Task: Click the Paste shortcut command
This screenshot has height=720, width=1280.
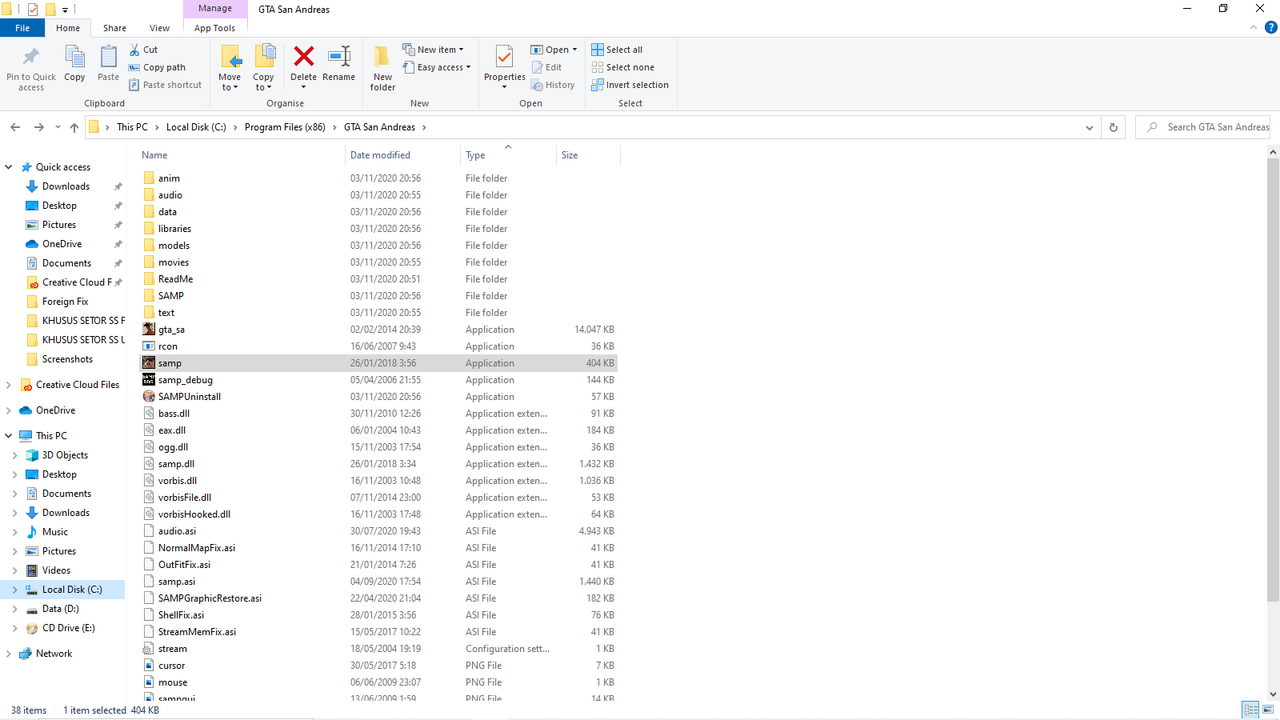Action: pyautogui.click(x=165, y=85)
